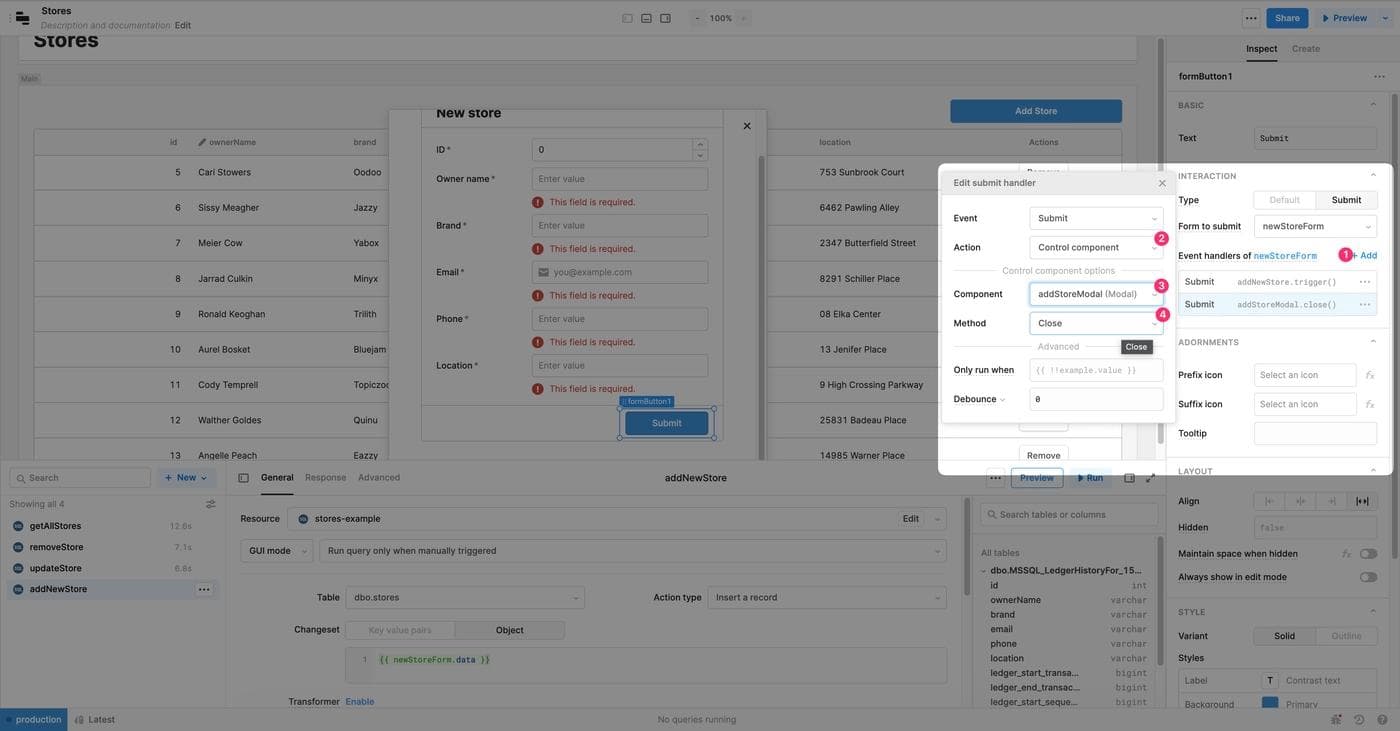Expand the Action type dropdown
The image size is (1400, 731).
826,598
